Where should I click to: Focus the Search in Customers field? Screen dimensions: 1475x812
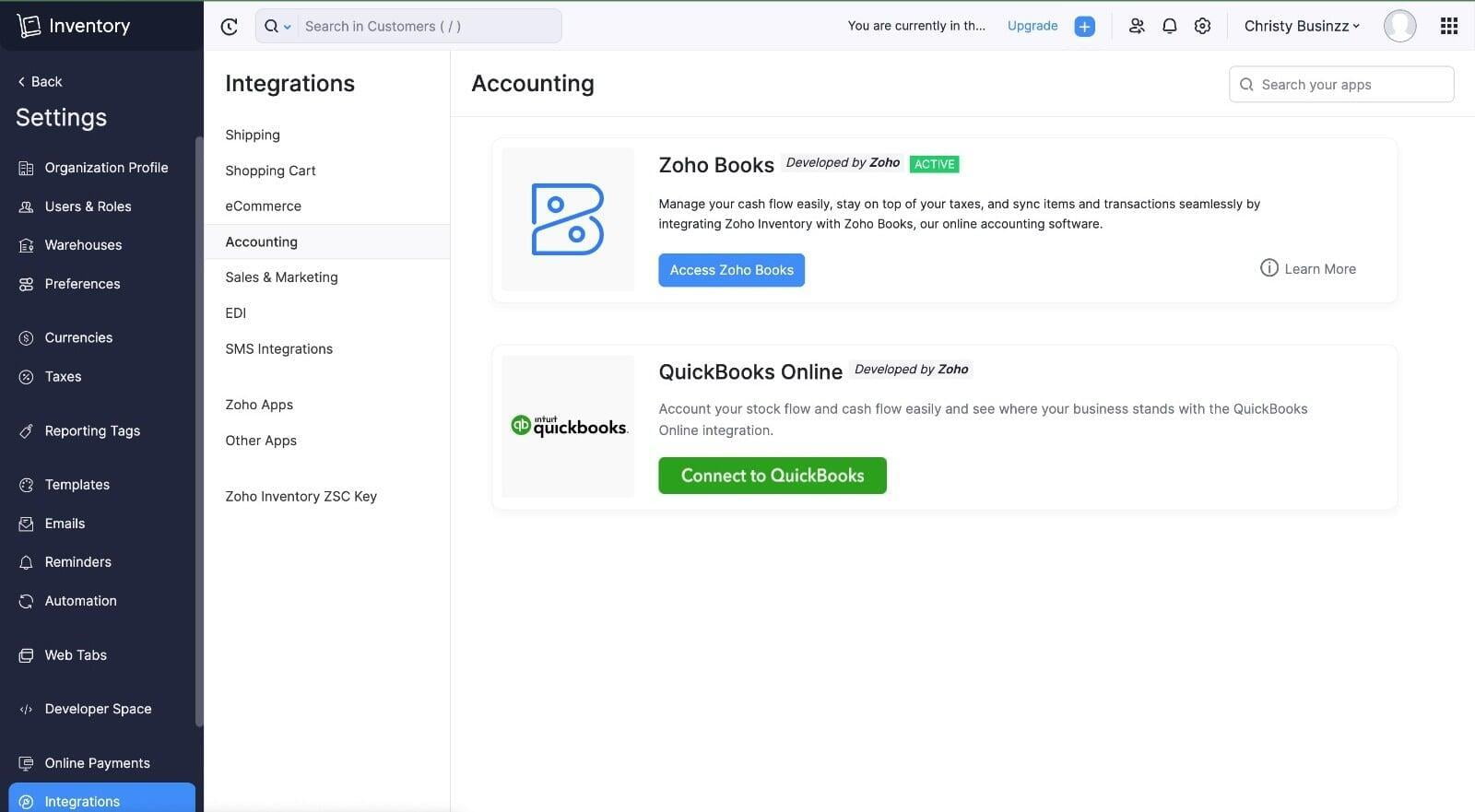tap(429, 26)
